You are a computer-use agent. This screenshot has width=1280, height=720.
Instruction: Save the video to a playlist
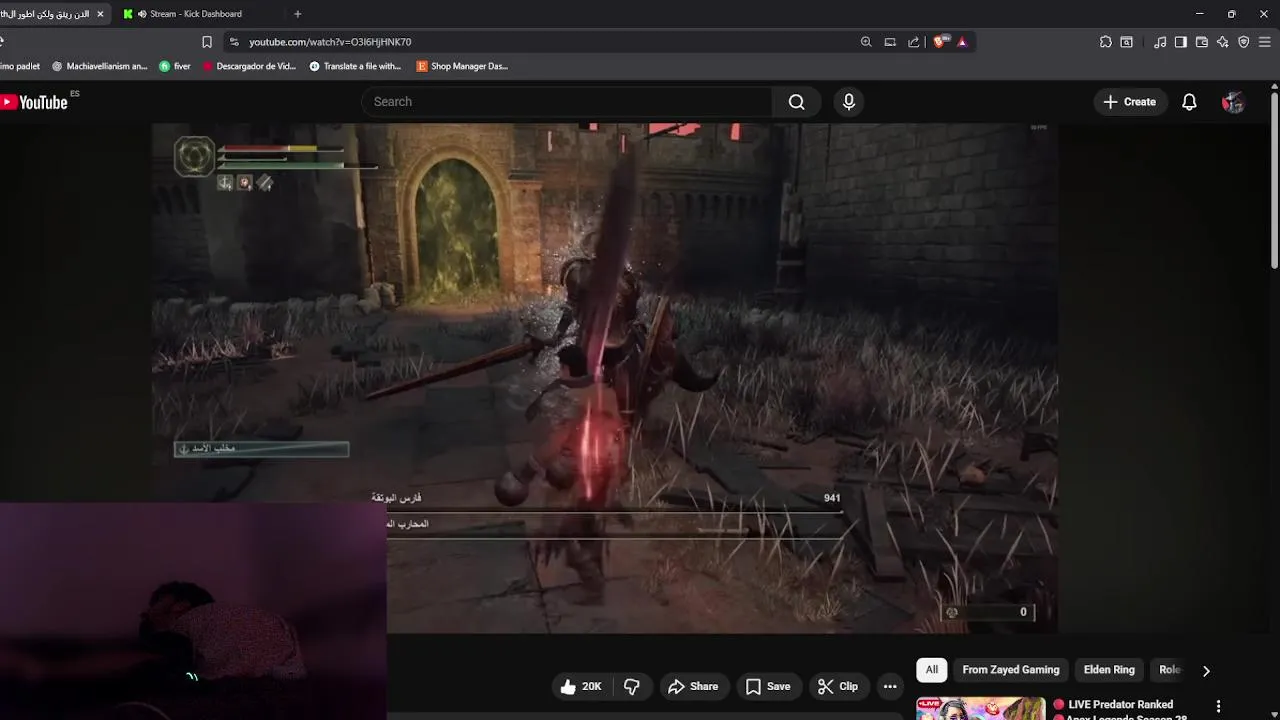pos(768,686)
